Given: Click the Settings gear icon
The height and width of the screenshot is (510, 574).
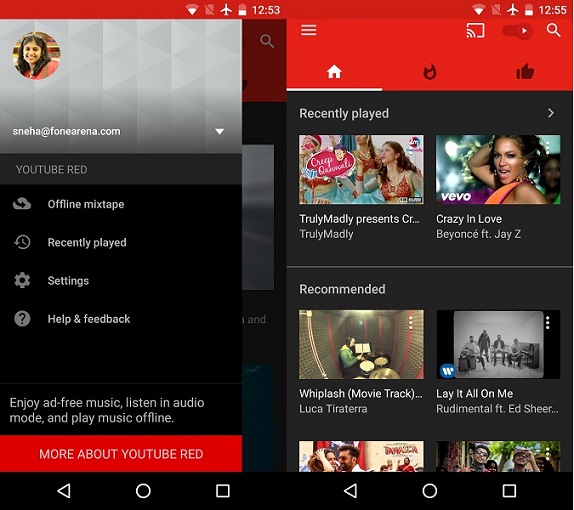Looking at the screenshot, I should click(22, 280).
